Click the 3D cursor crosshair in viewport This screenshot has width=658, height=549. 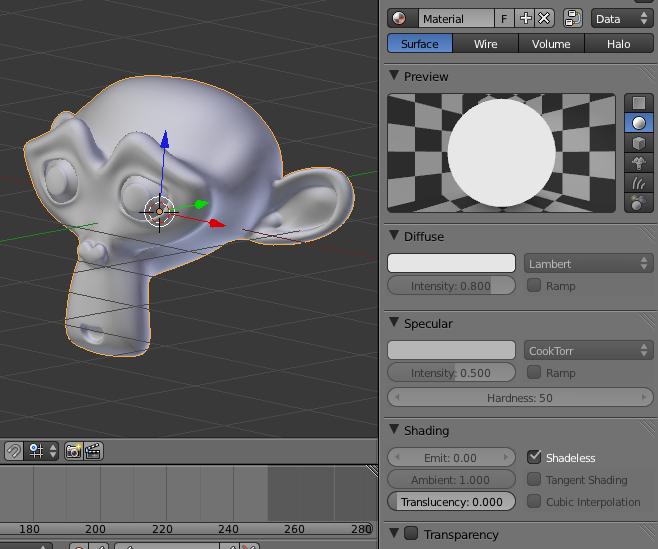(x=159, y=212)
